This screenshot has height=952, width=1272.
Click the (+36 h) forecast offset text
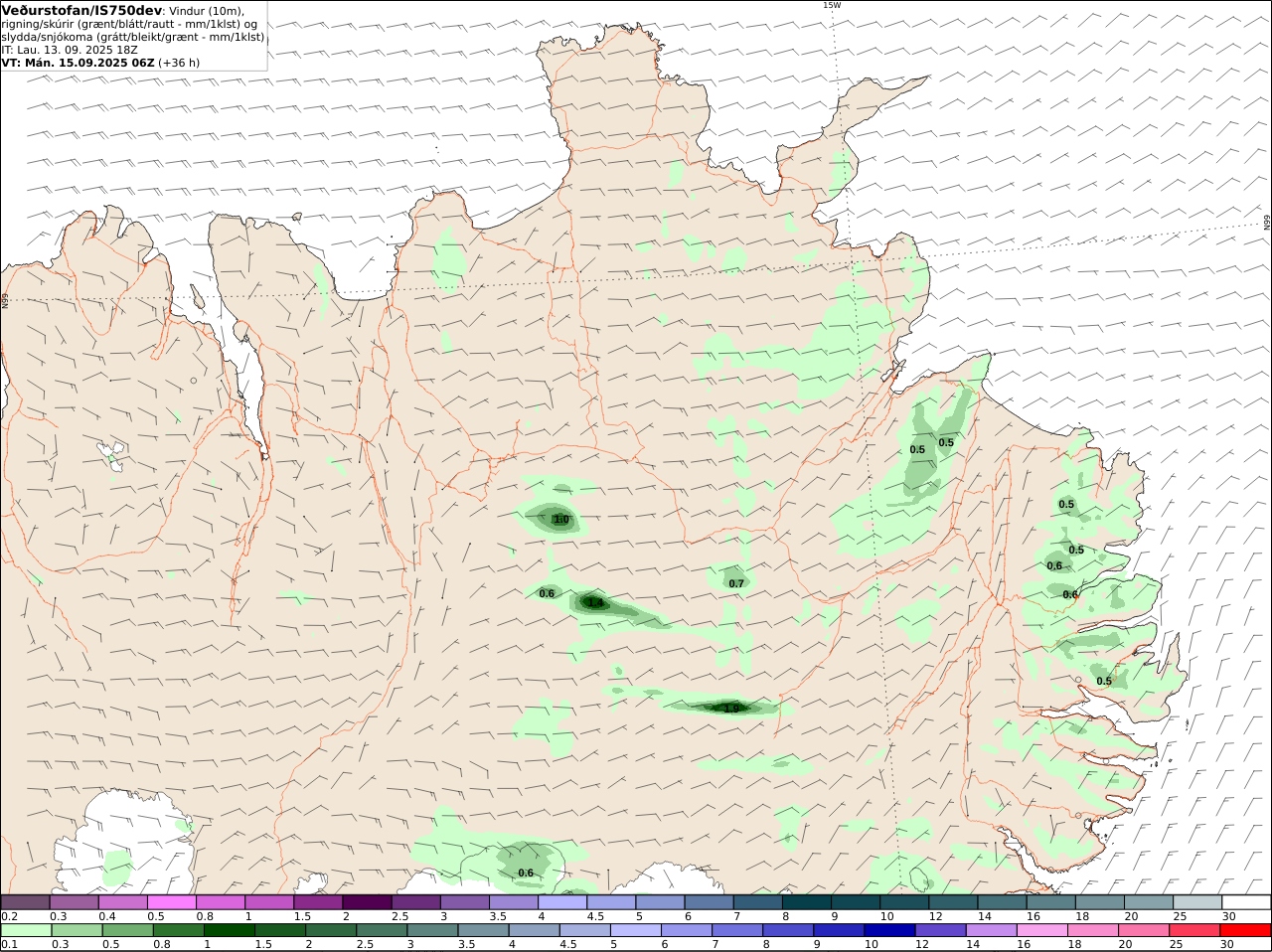tap(179, 62)
